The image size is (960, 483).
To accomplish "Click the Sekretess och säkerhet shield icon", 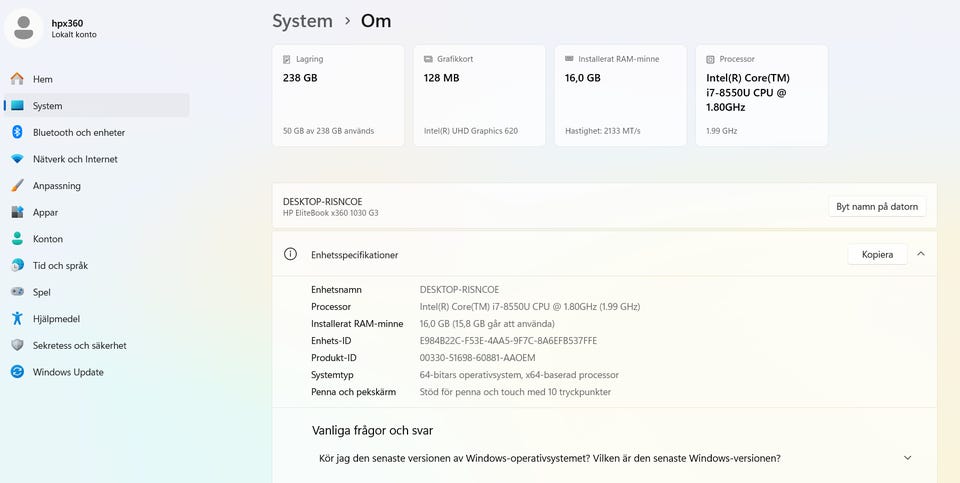I will 17,345.
